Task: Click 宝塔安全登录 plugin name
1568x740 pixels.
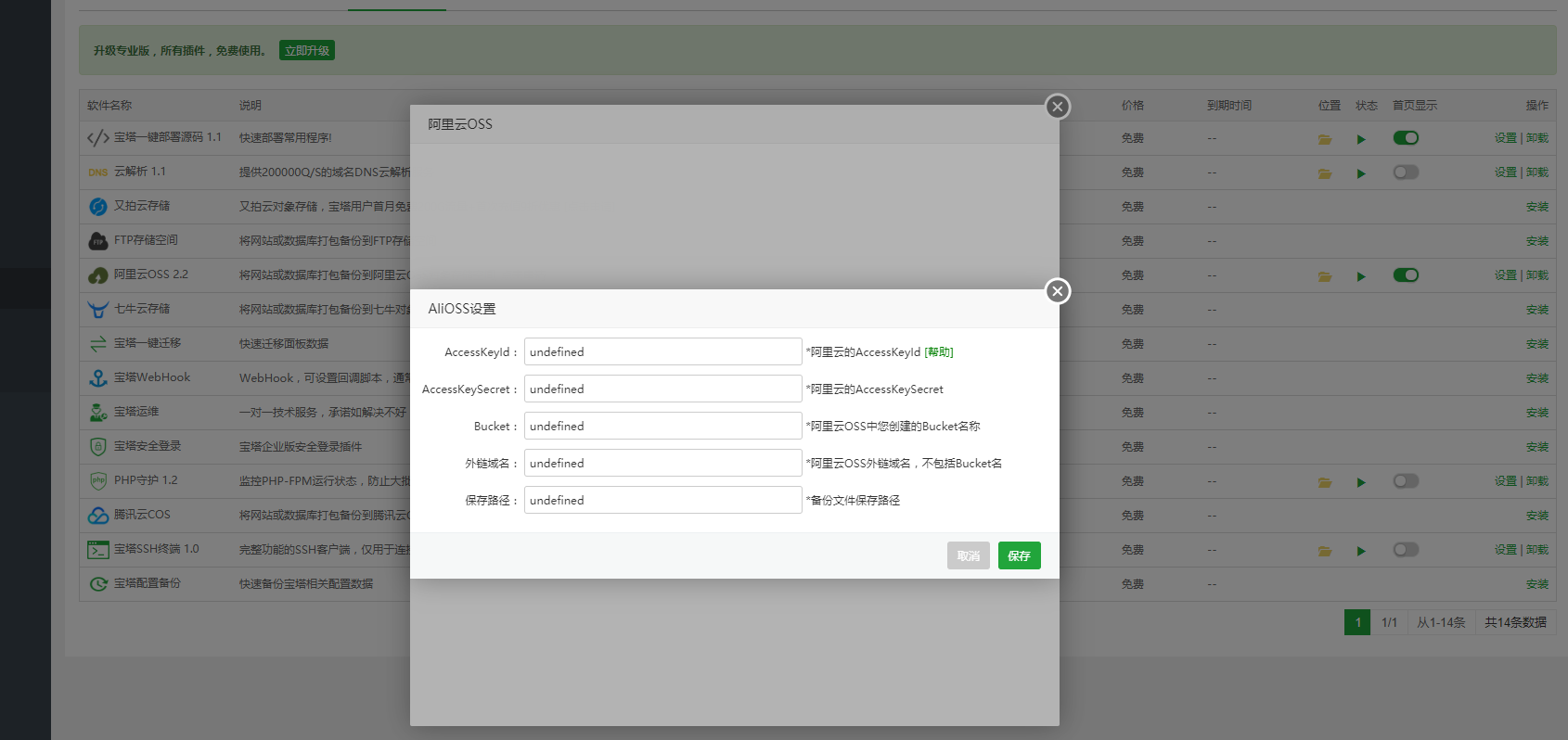Action: click(x=148, y=446)
